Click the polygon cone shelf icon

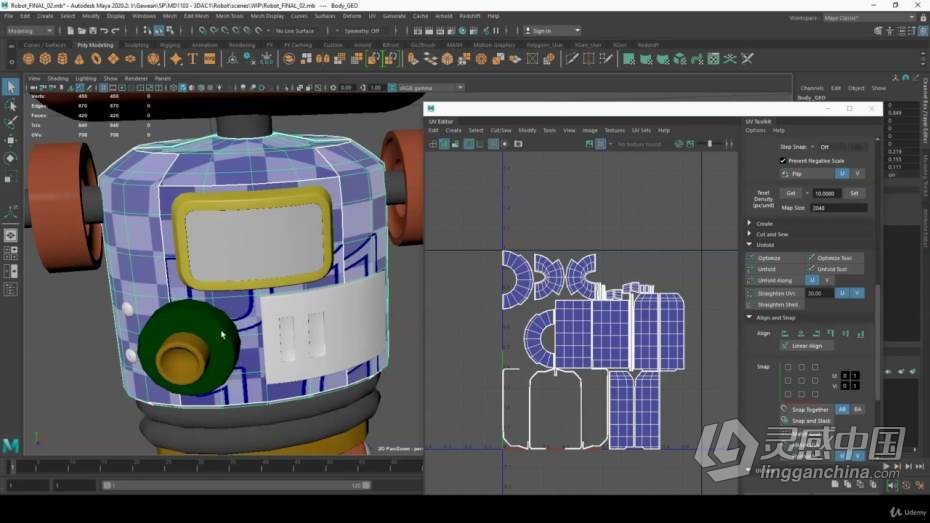pos(79,59)
